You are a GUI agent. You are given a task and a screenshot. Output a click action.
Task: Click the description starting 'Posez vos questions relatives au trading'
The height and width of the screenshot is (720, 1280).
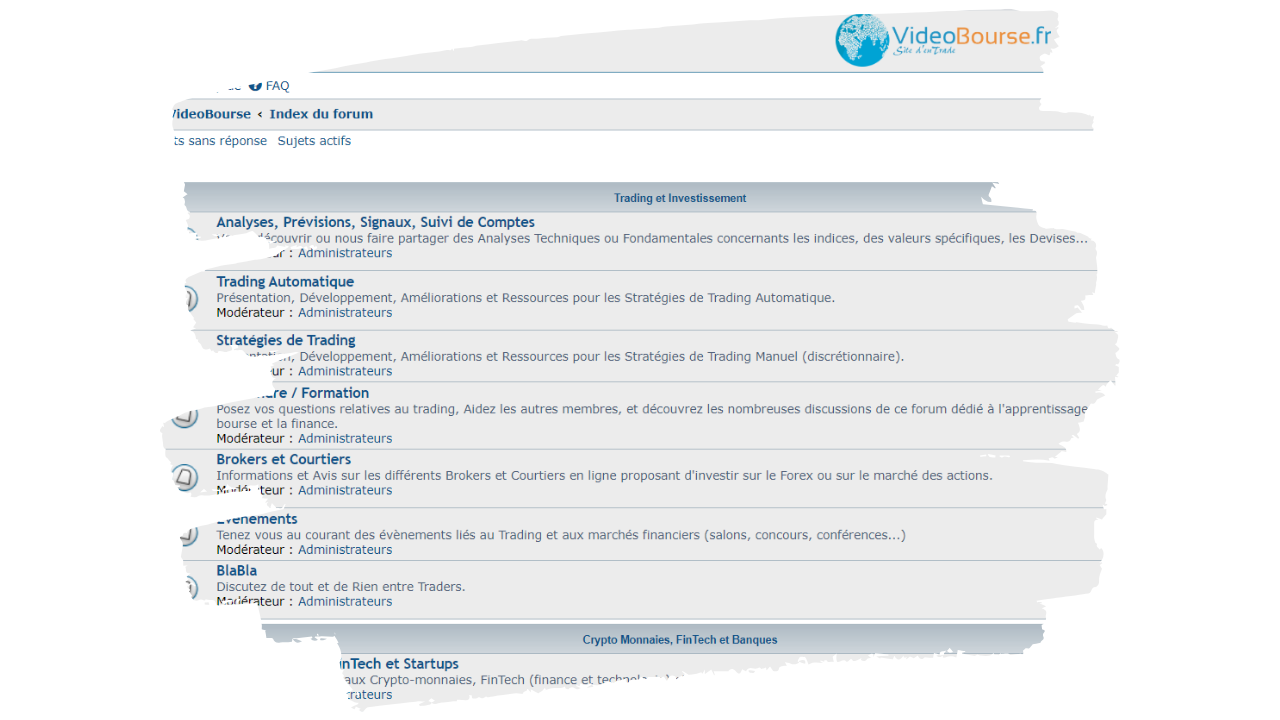click(x=652, y=416)
